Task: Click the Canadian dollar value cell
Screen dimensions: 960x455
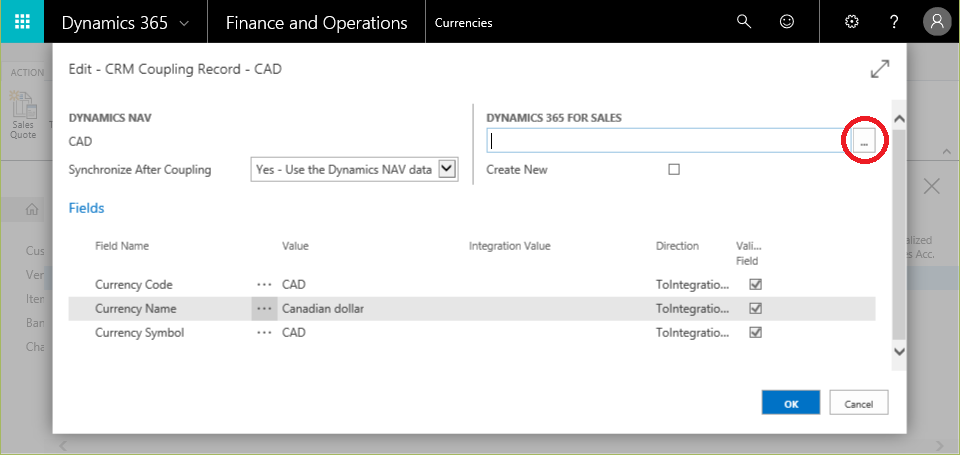Action: 323,309
